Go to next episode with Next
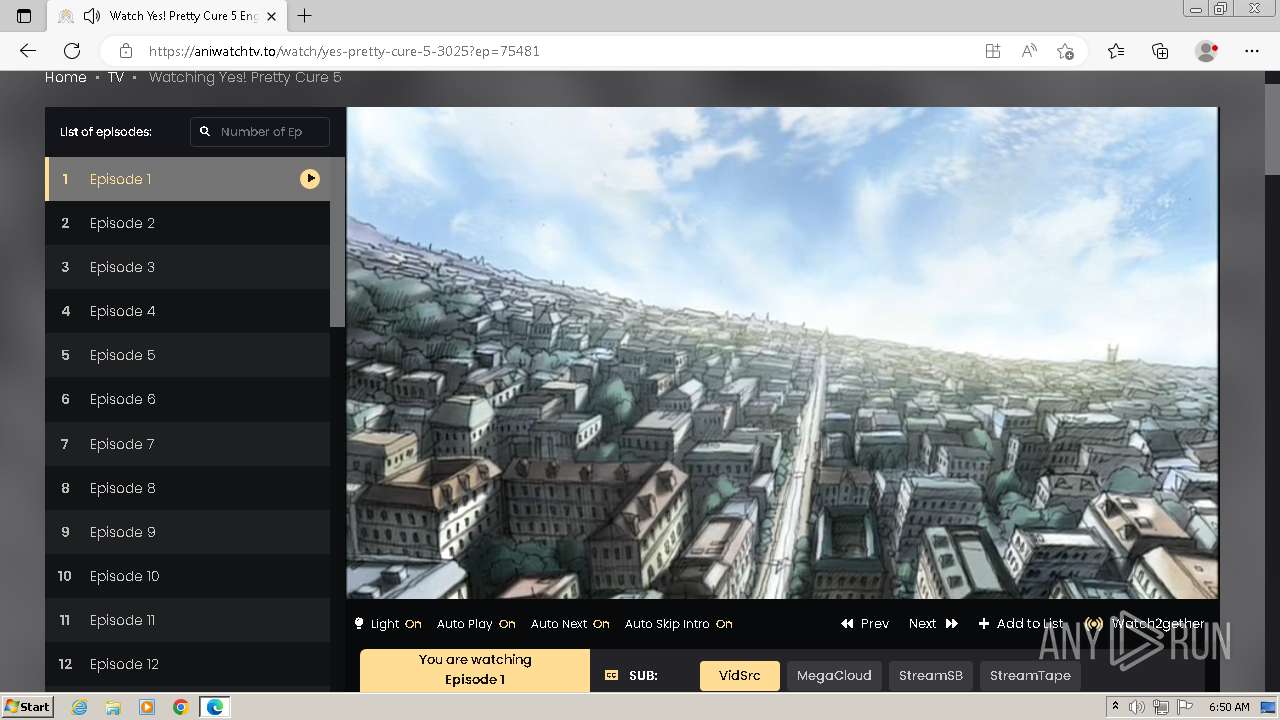1280x720 pixels. (x=933, y=624)
